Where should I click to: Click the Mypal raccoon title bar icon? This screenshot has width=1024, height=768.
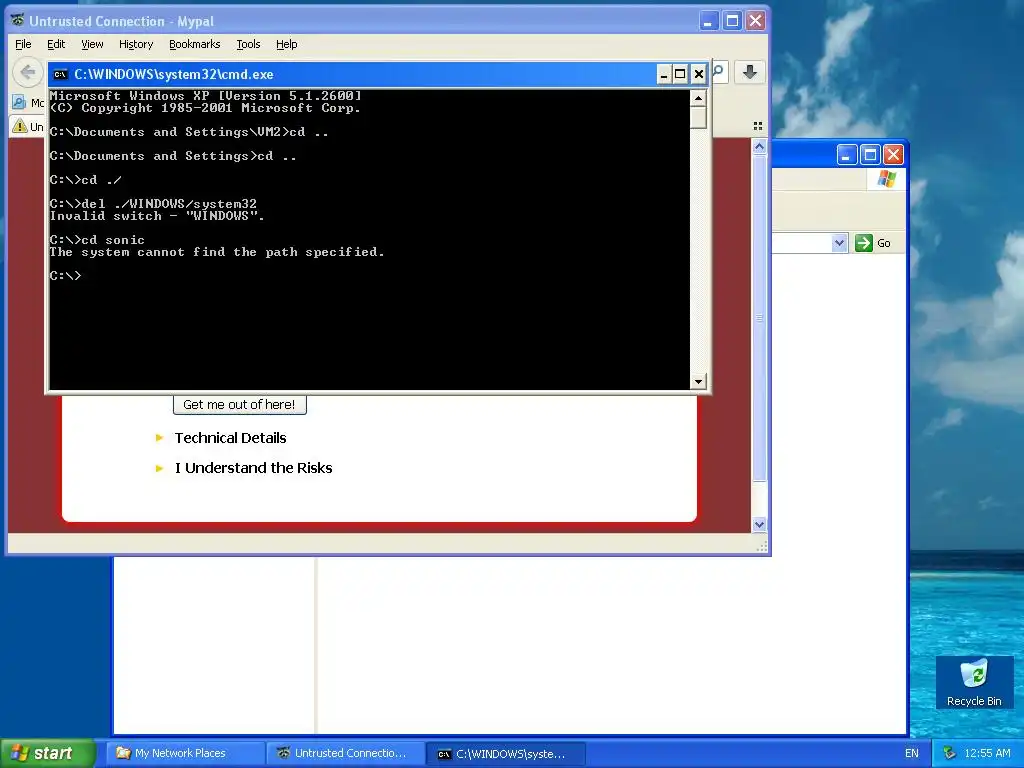17,21
